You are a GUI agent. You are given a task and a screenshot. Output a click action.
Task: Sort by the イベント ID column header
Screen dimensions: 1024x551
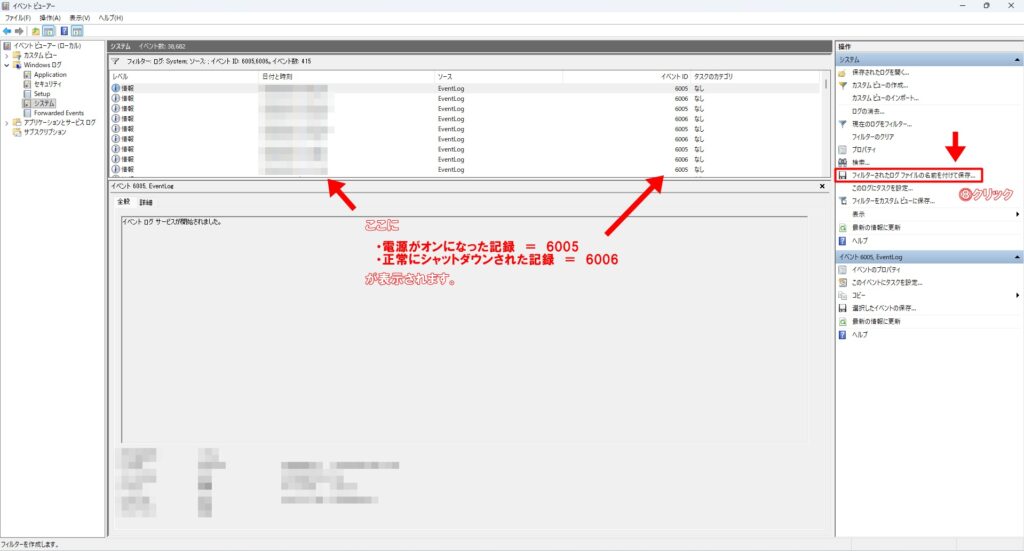click(626, 76)
